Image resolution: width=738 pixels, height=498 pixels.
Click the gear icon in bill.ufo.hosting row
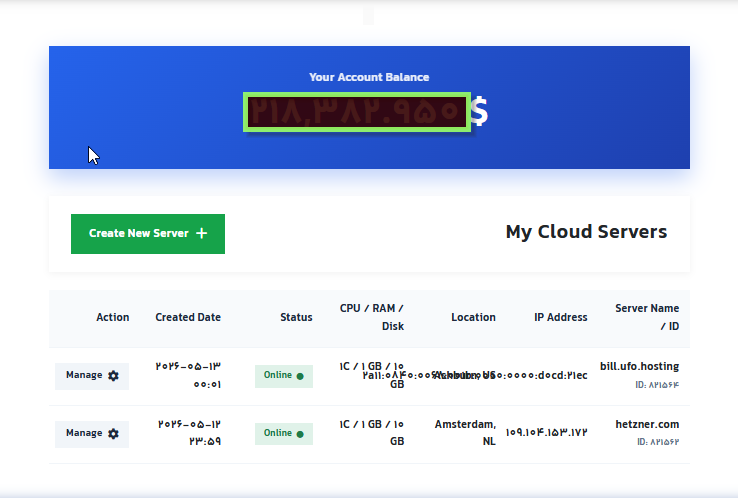click(x=113, y=376)
